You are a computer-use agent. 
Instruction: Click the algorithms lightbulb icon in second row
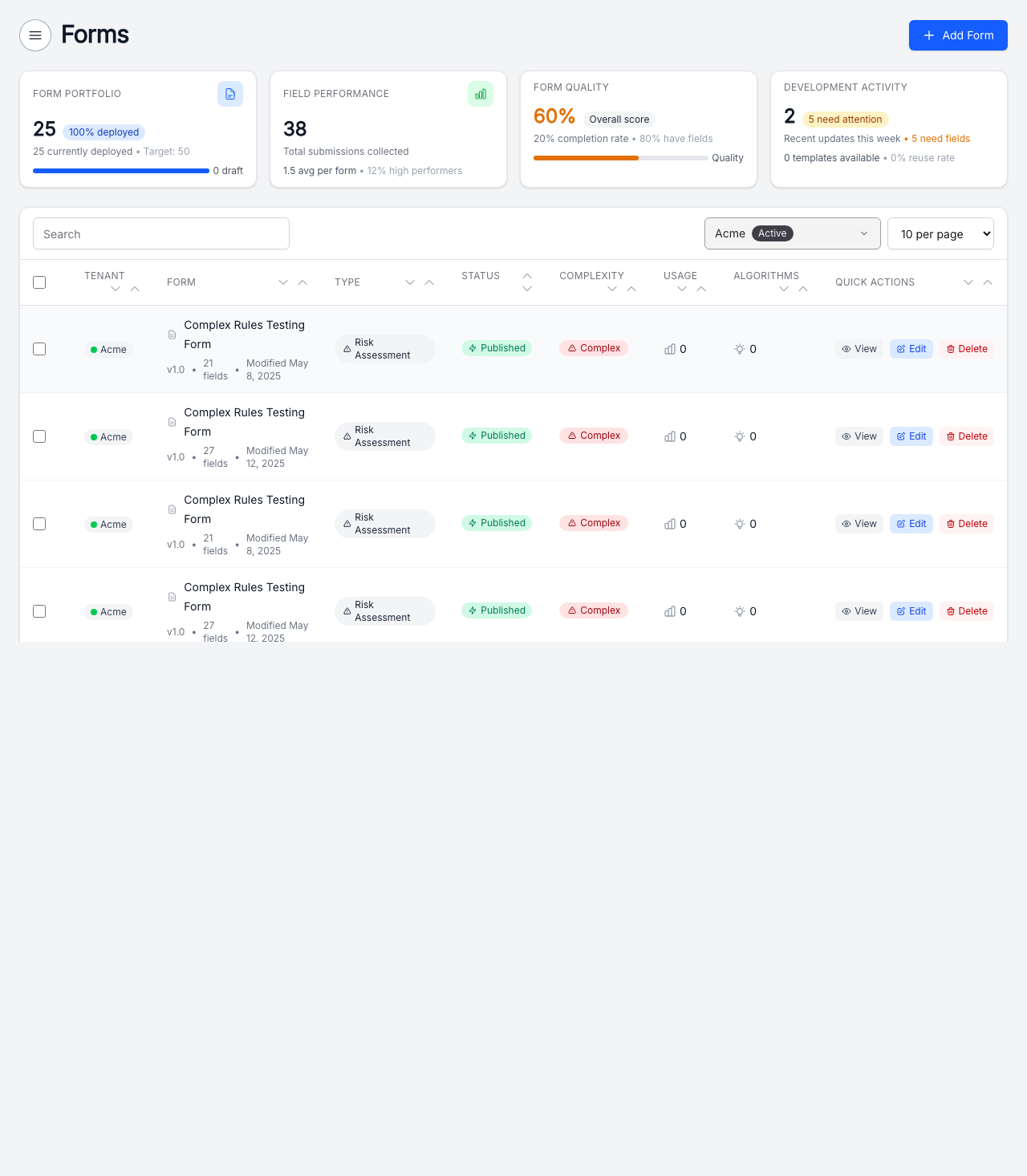click(x=740, y=436)
